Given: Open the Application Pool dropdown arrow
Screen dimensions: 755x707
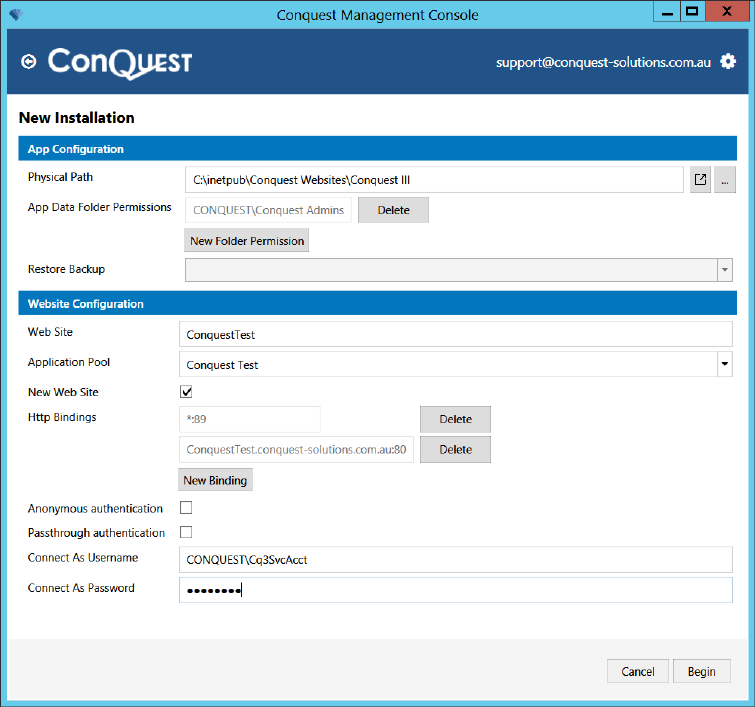Looking at the screenshot, I should tap(725, 364).
